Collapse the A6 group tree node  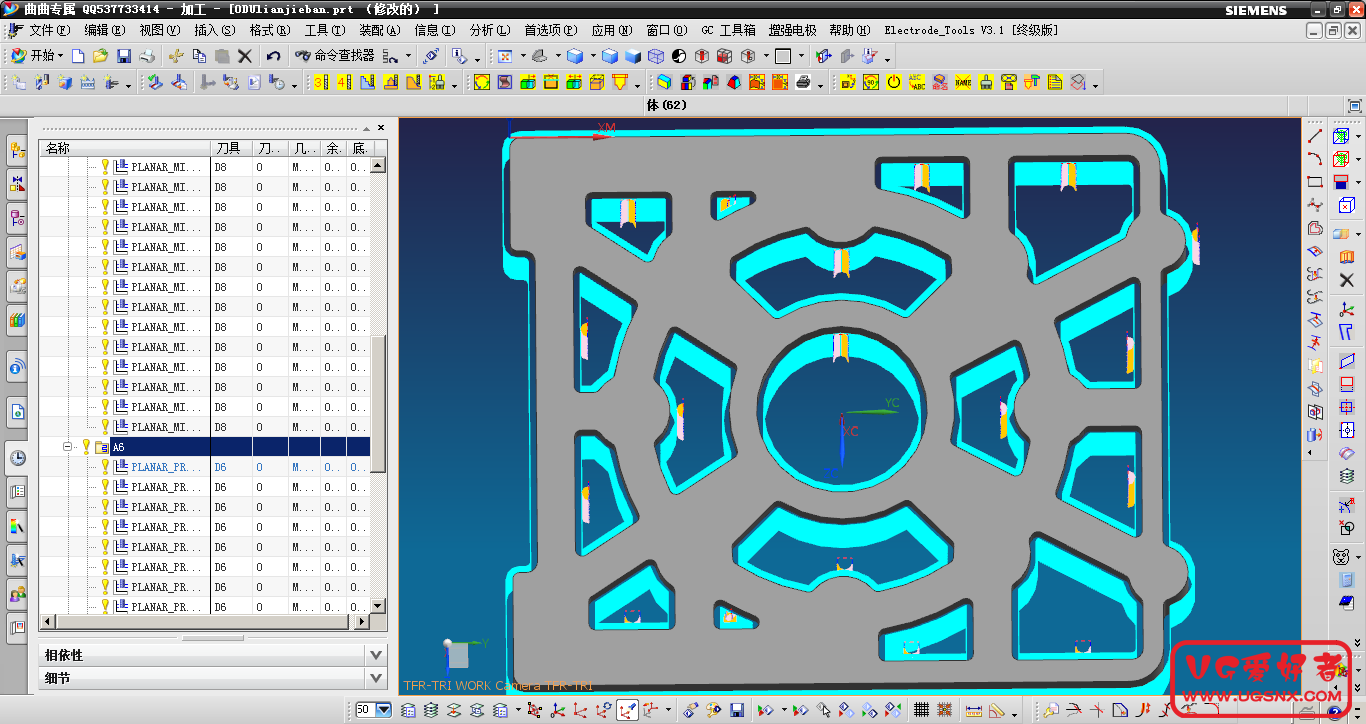point(68,447)
